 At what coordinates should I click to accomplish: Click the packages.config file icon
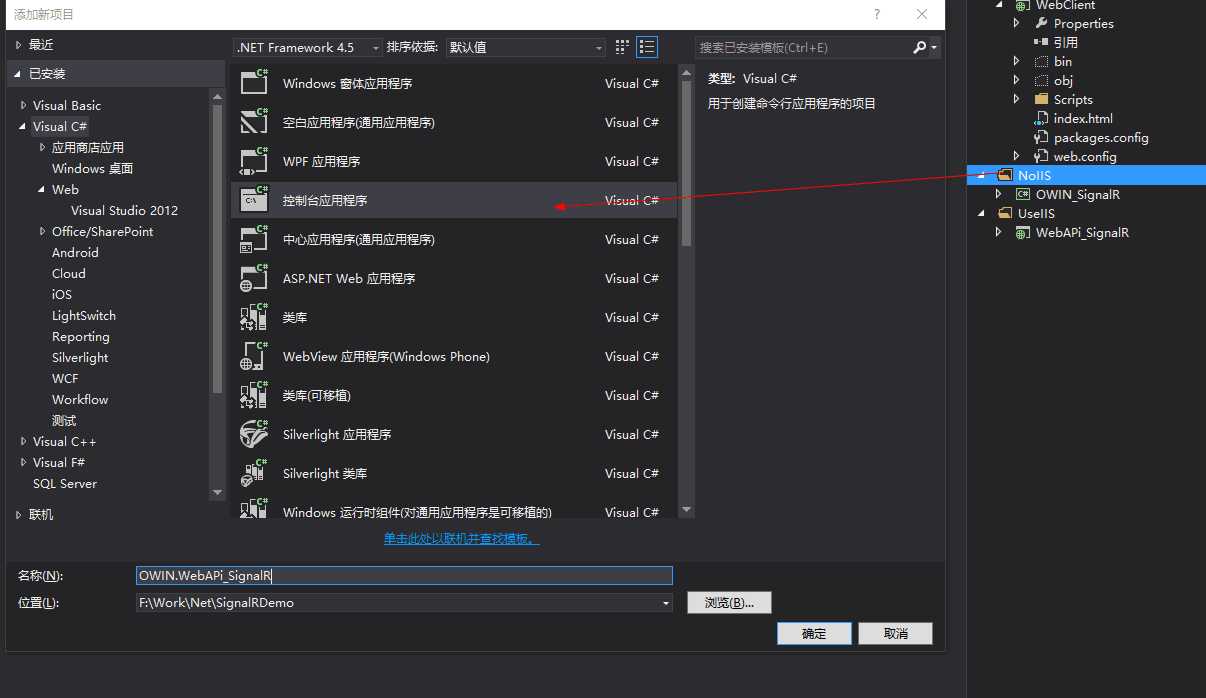(1041, 137)
